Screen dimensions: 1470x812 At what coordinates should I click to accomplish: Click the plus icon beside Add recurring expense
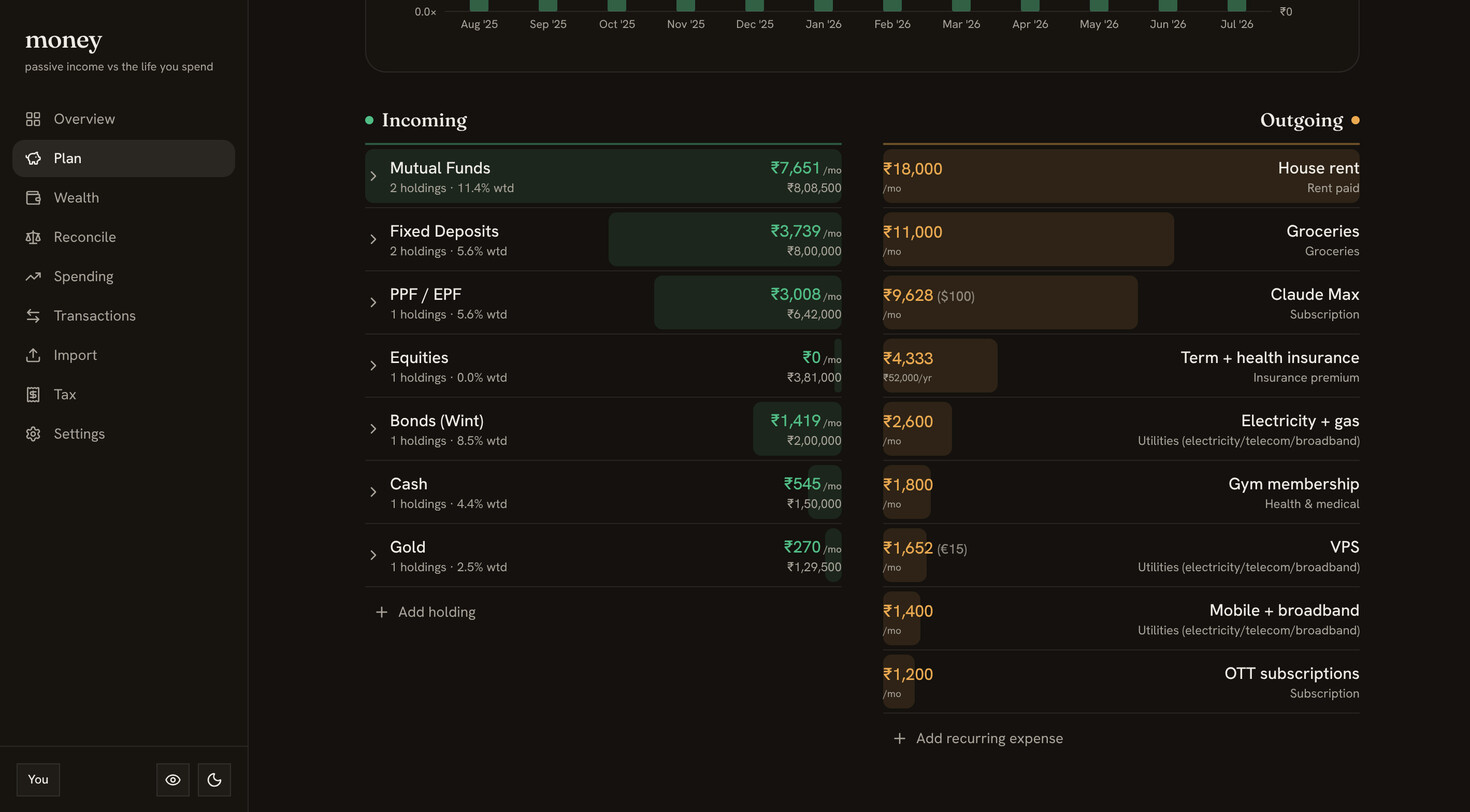[899, 738]
